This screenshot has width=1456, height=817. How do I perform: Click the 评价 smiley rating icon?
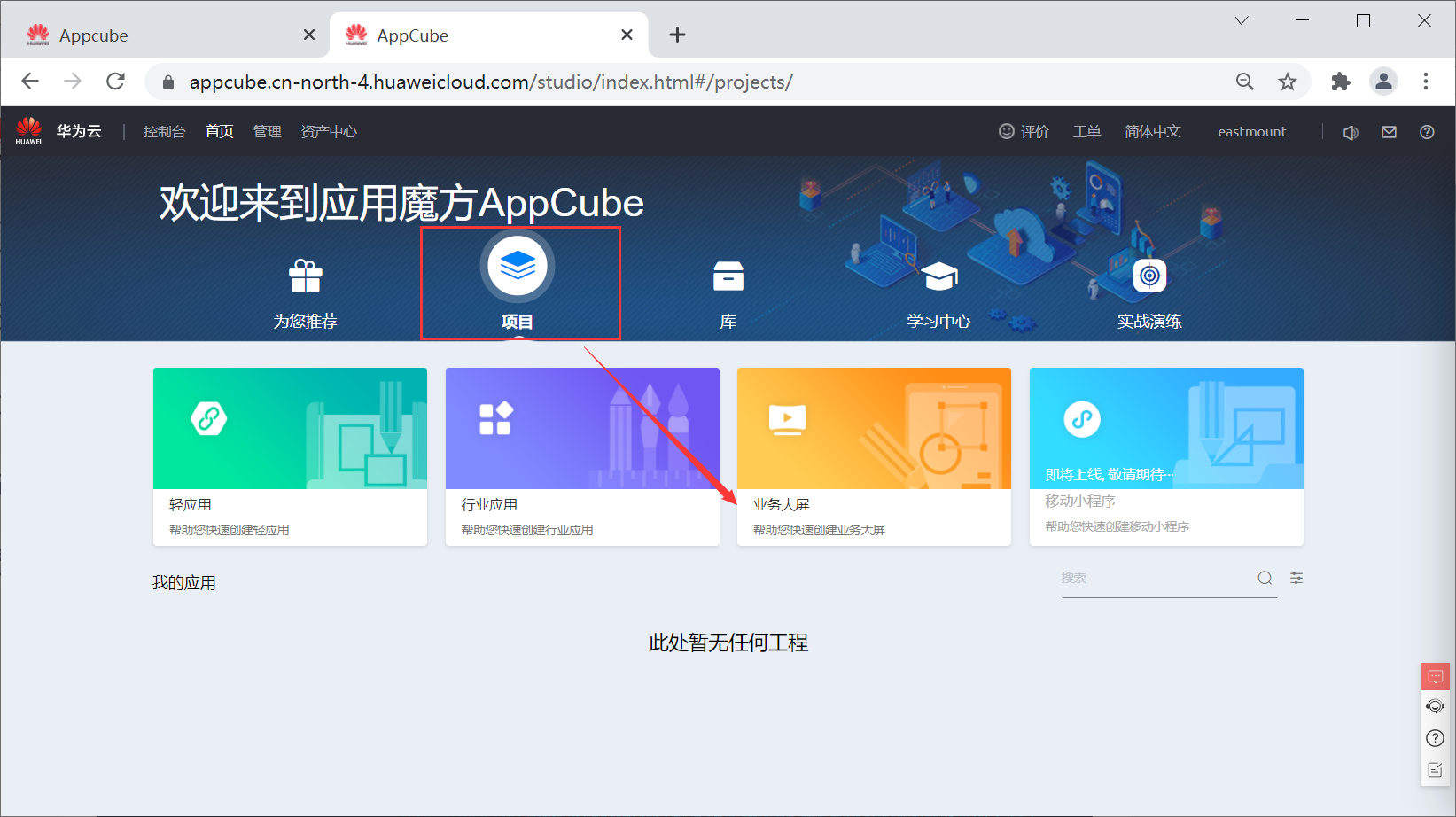(1007, 131)
